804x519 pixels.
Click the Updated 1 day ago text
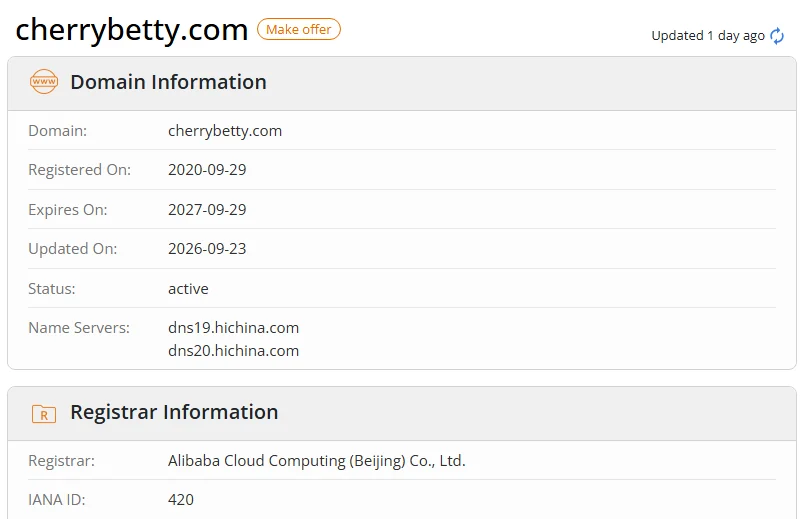(708, 36)
